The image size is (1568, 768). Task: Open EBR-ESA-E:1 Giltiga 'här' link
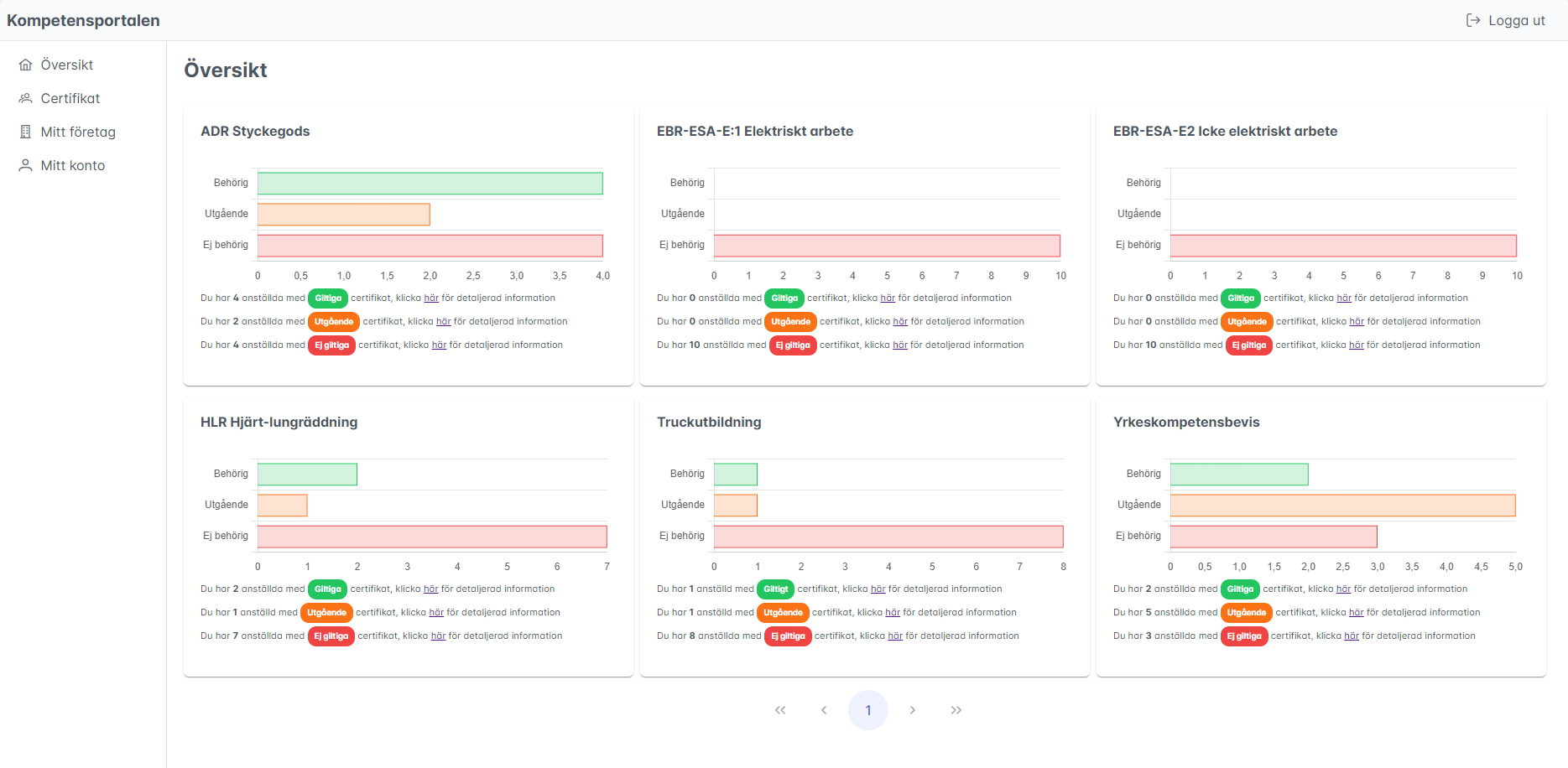[x=888, y=298]
